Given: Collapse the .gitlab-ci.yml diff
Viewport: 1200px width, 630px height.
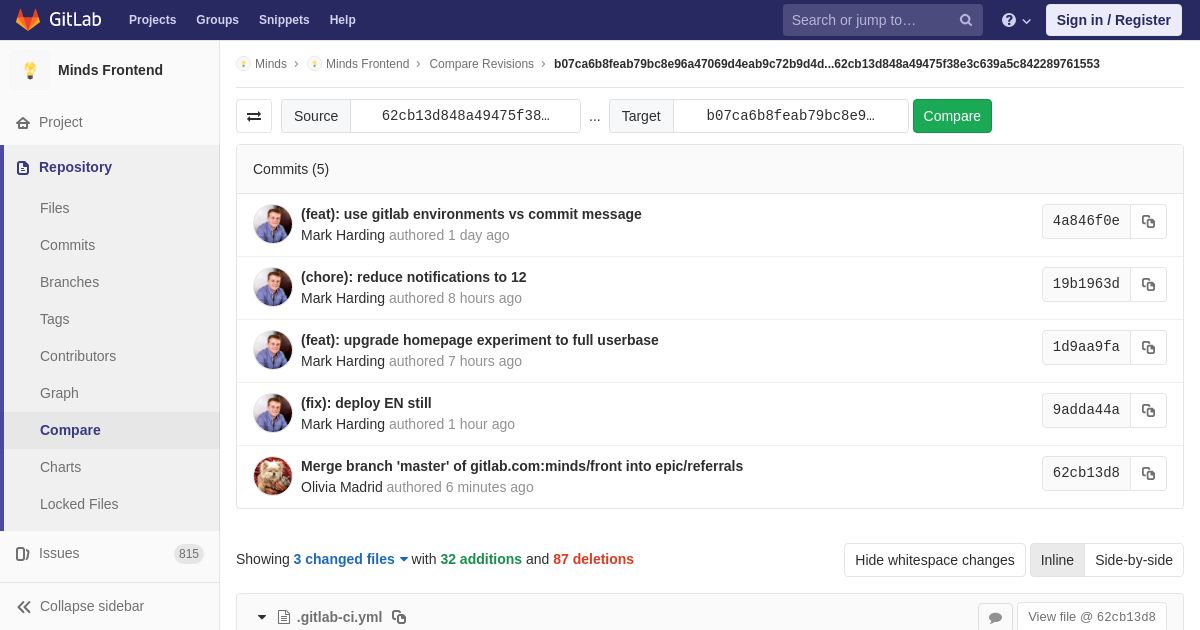Looking at the screenshot, I should pos(262,617).
